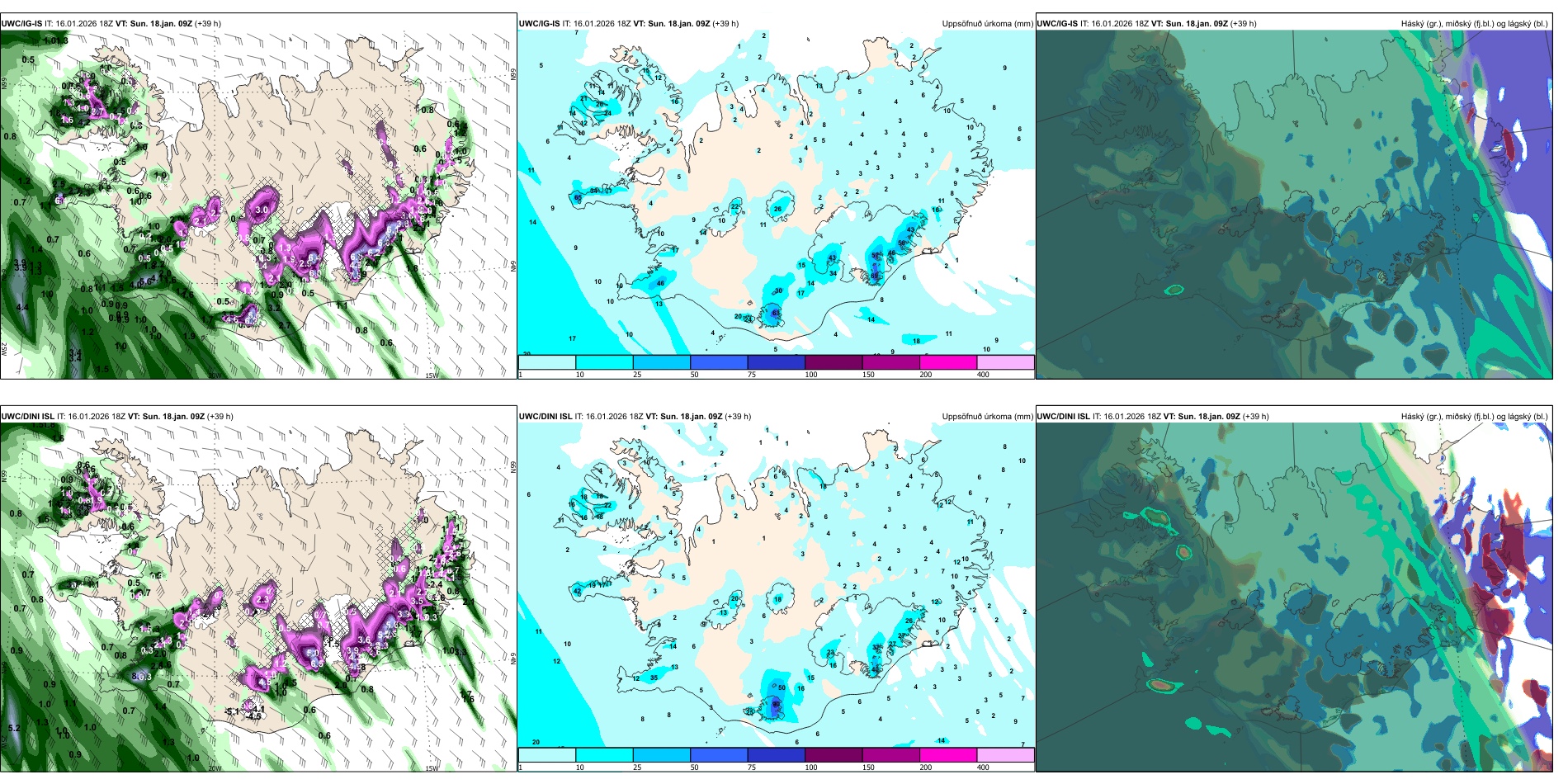
Task: Click the "Uppsöfnuð úrkoma (mm)" label on the IG-IS panel
Action: (987, 24)
